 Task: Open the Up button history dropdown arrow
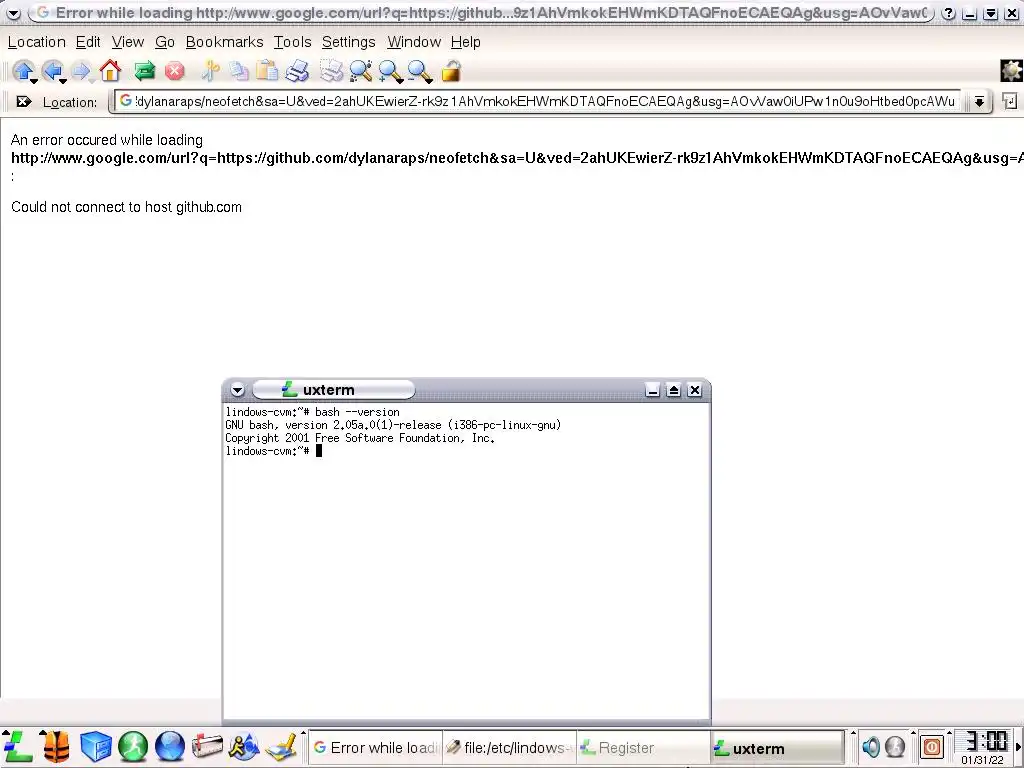[x=34, y=81]
